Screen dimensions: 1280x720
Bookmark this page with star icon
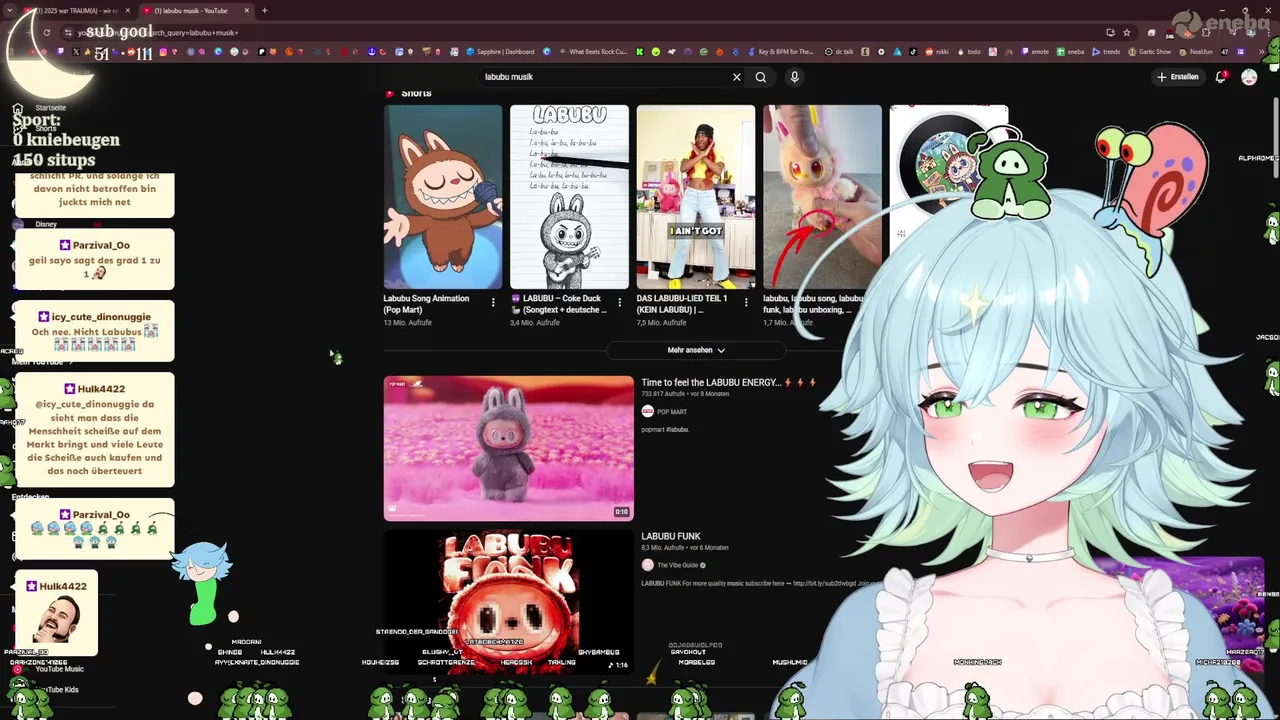point(1127,32)
